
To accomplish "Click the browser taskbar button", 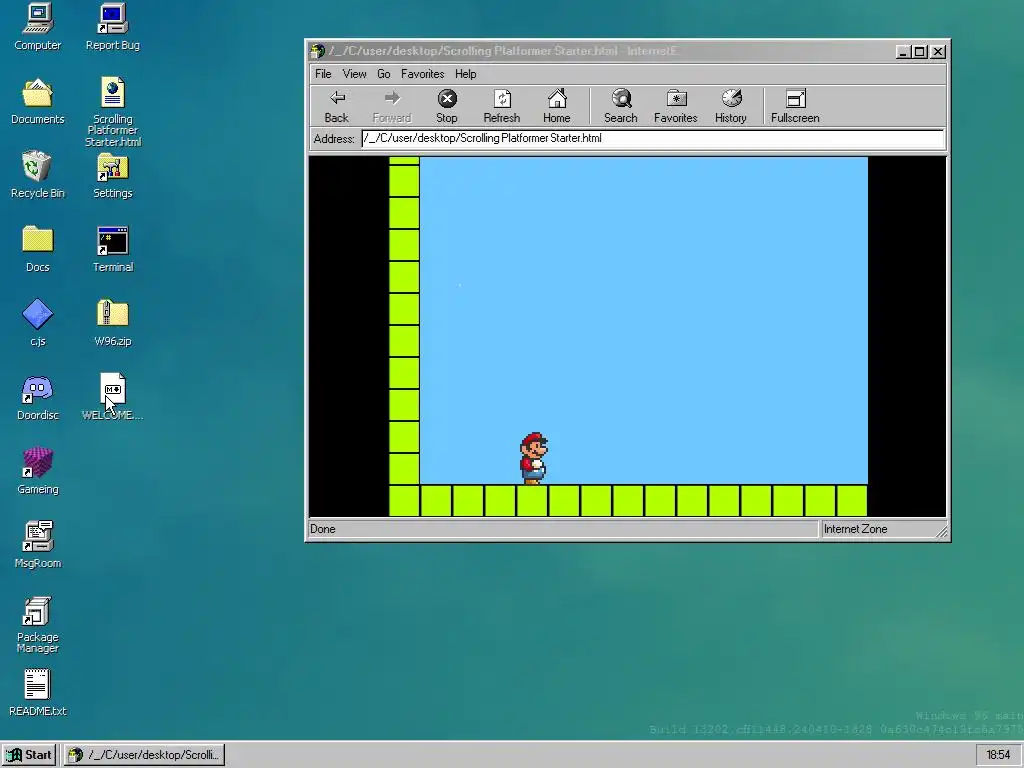I will [144, 755].
